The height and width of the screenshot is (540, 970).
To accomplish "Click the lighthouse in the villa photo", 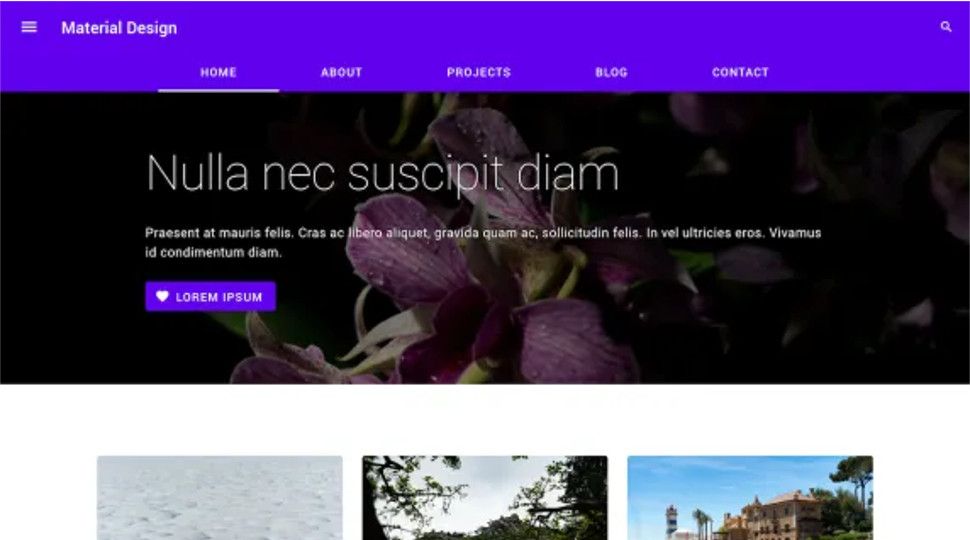I will pos(671,523).
